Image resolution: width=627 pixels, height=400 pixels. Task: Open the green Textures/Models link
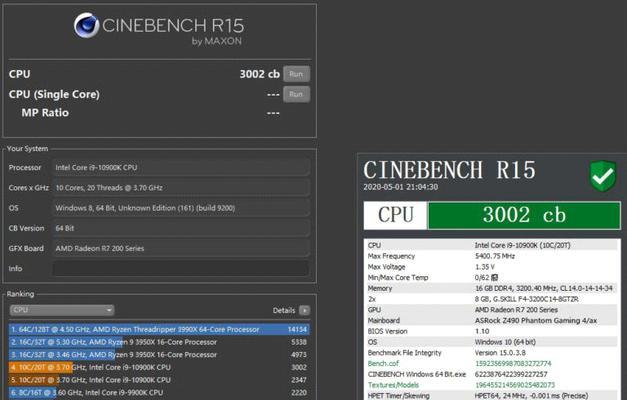pos(393,385)
